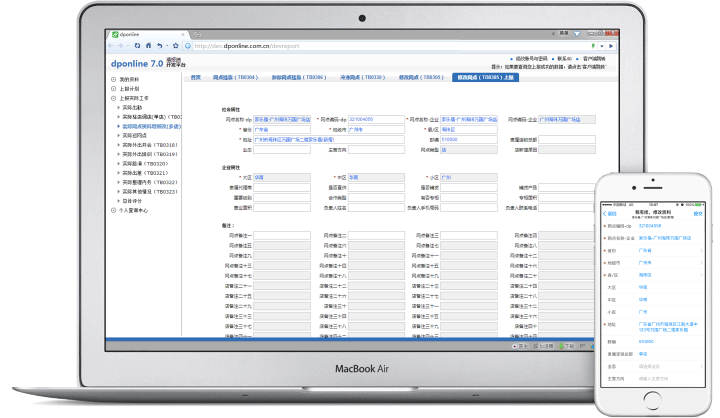
Task: Expand the bottom sidebar section circle icon
Action: (113, 210)
